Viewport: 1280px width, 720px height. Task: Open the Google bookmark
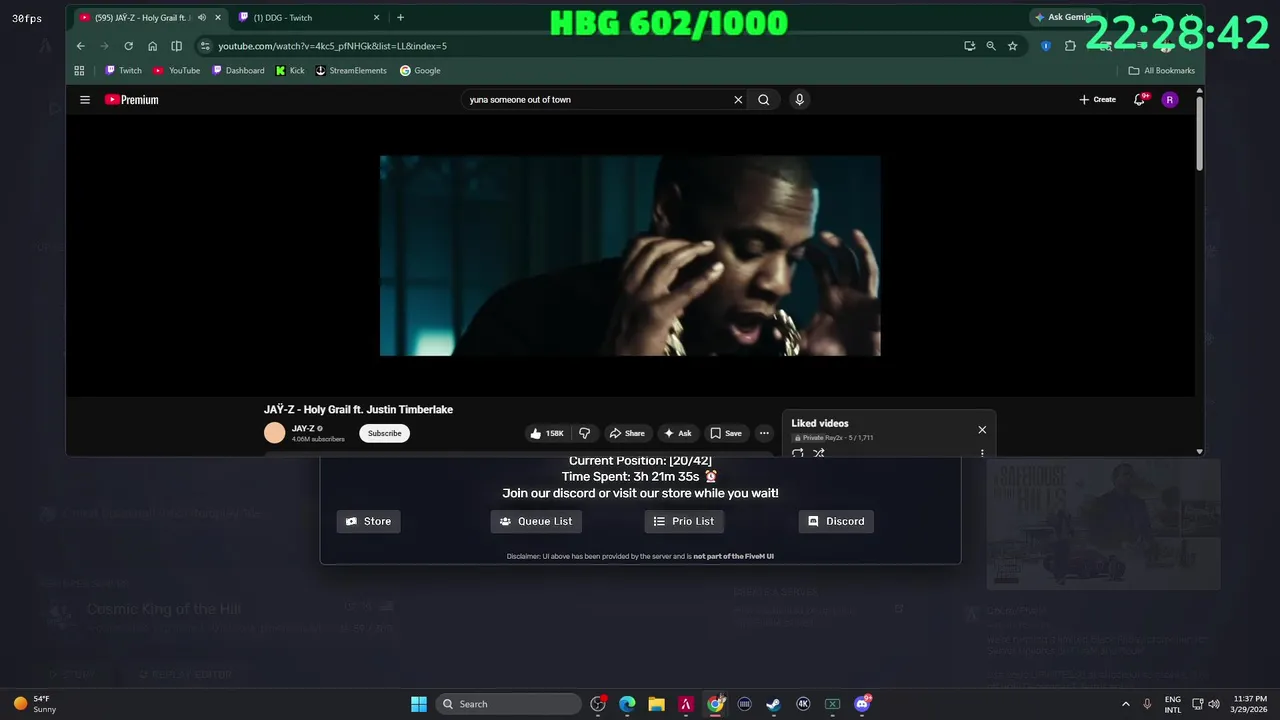[420, 71]
